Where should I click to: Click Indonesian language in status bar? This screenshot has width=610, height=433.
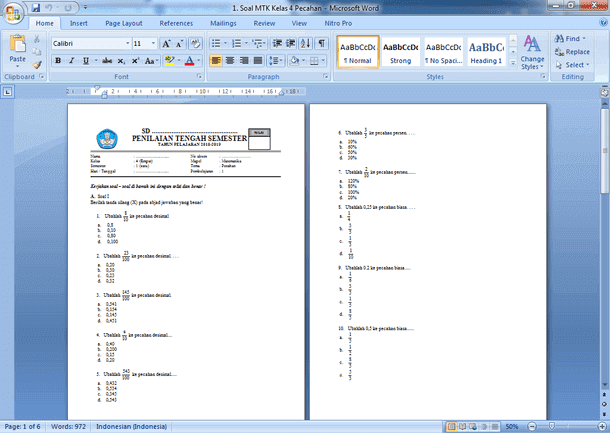point(131,427)
